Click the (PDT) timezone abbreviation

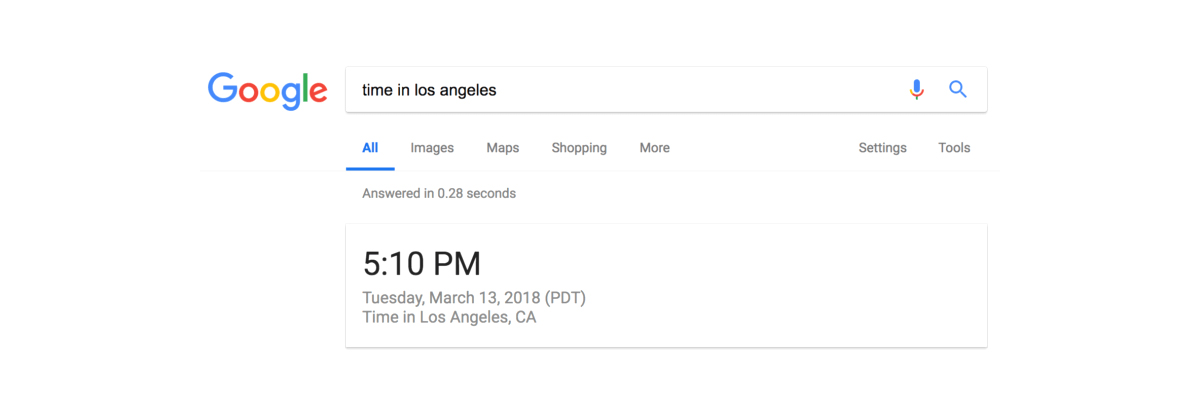566,298
